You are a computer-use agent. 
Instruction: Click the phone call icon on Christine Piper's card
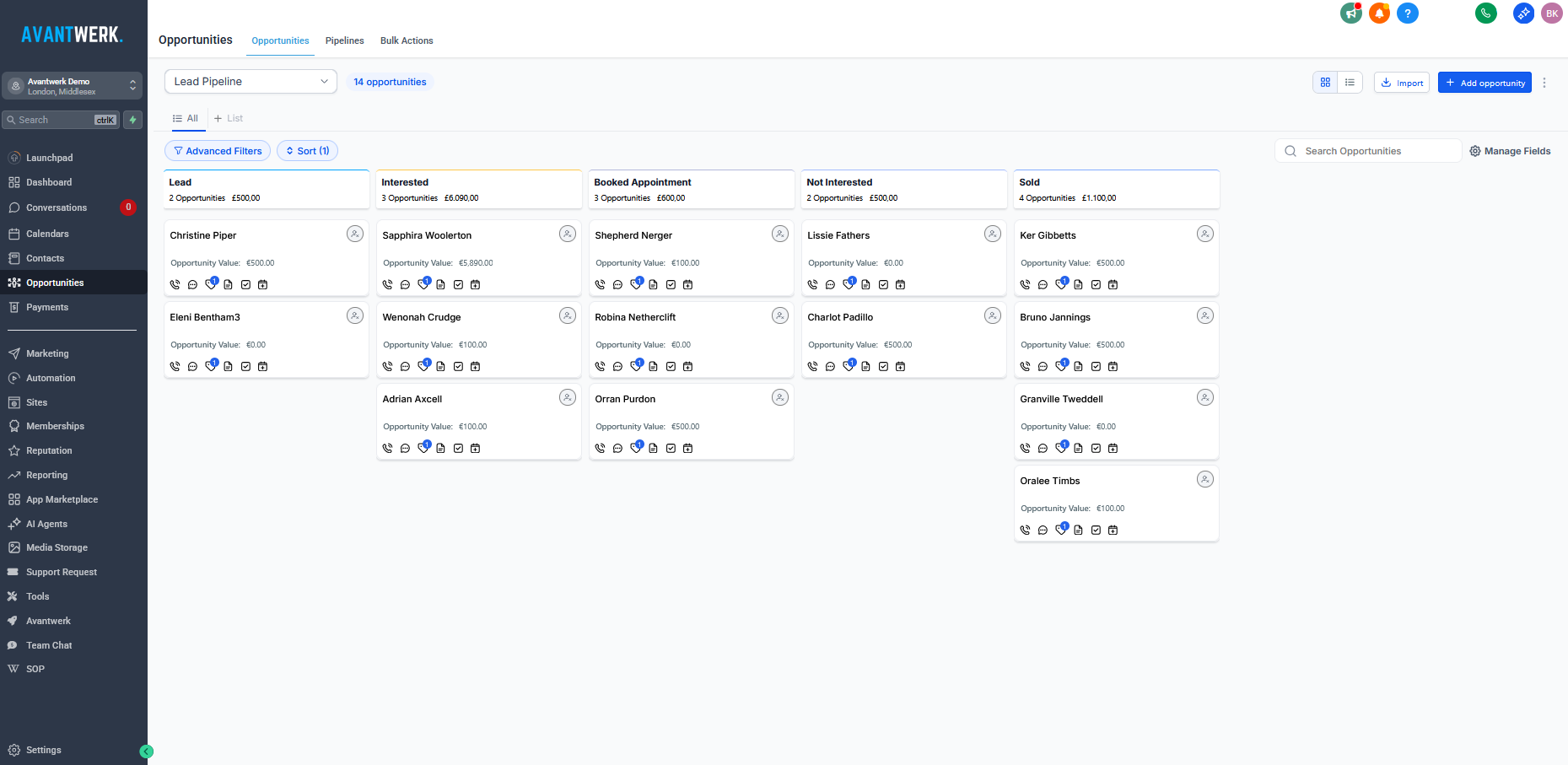(x=175, y=284)
